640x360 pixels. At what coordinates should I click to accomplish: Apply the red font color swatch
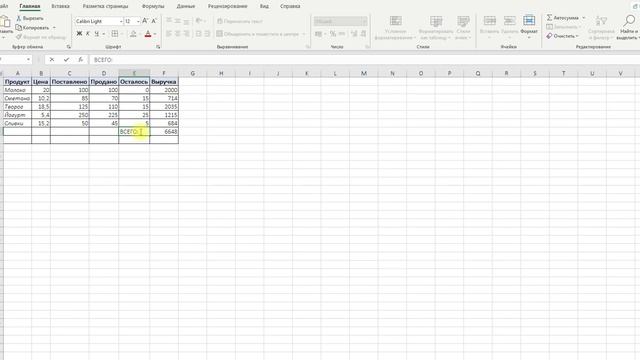tap(148, 34)
